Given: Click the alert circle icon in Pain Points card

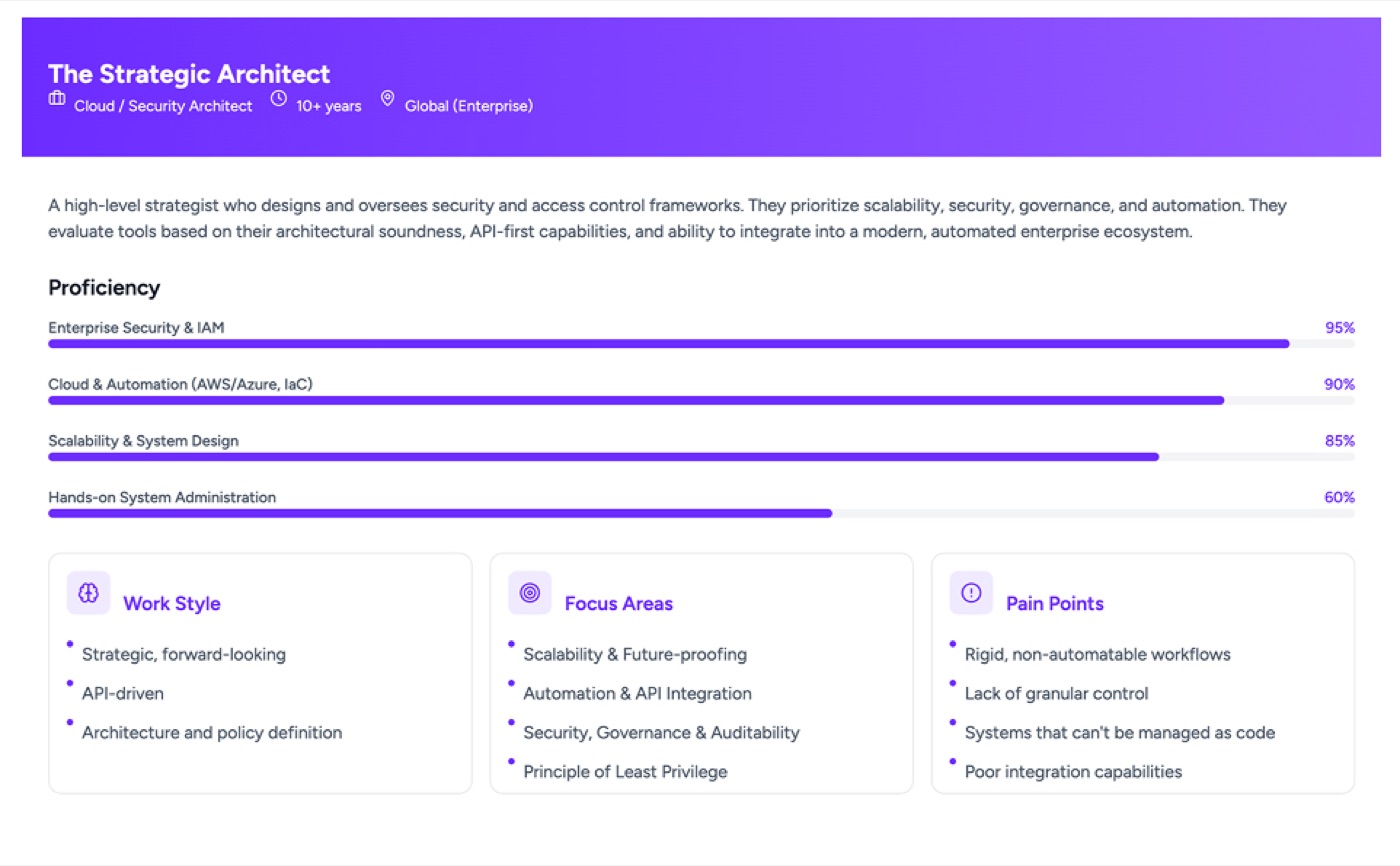Looking at the screenshot, I should 971,593.
